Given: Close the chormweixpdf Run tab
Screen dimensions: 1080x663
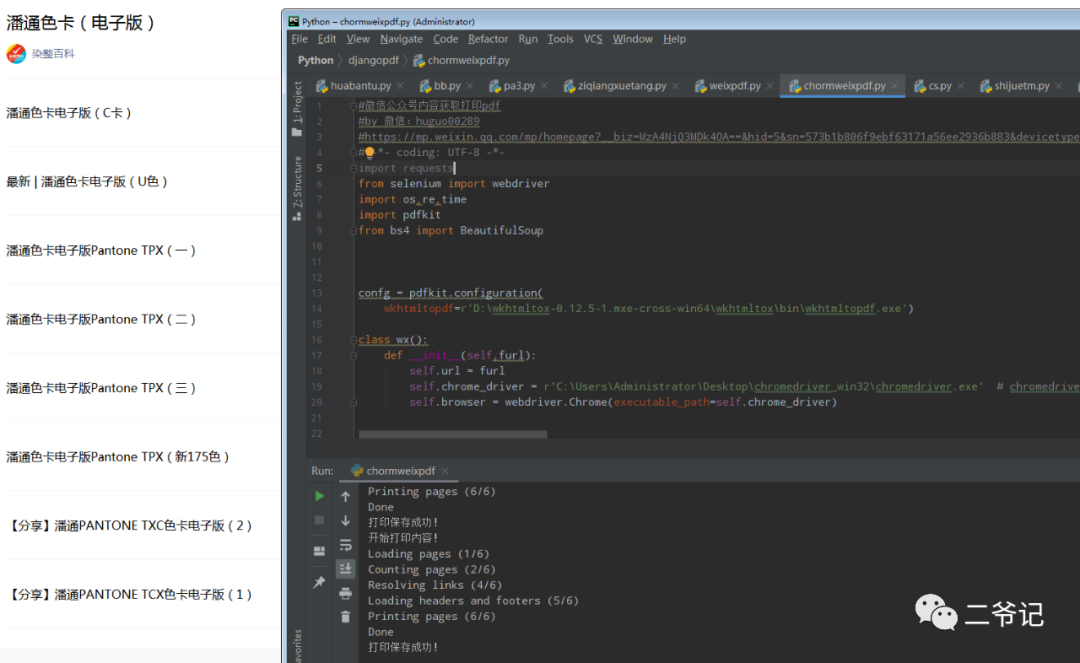Looking at the screenshot, I should (445, 471).
